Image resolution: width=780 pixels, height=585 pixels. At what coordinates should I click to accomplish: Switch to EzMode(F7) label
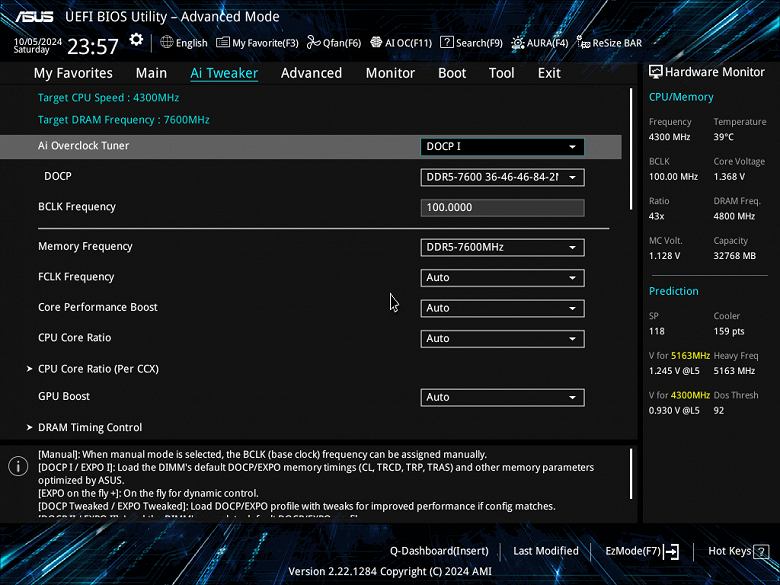pyautogui.click(x=633, y=551)
